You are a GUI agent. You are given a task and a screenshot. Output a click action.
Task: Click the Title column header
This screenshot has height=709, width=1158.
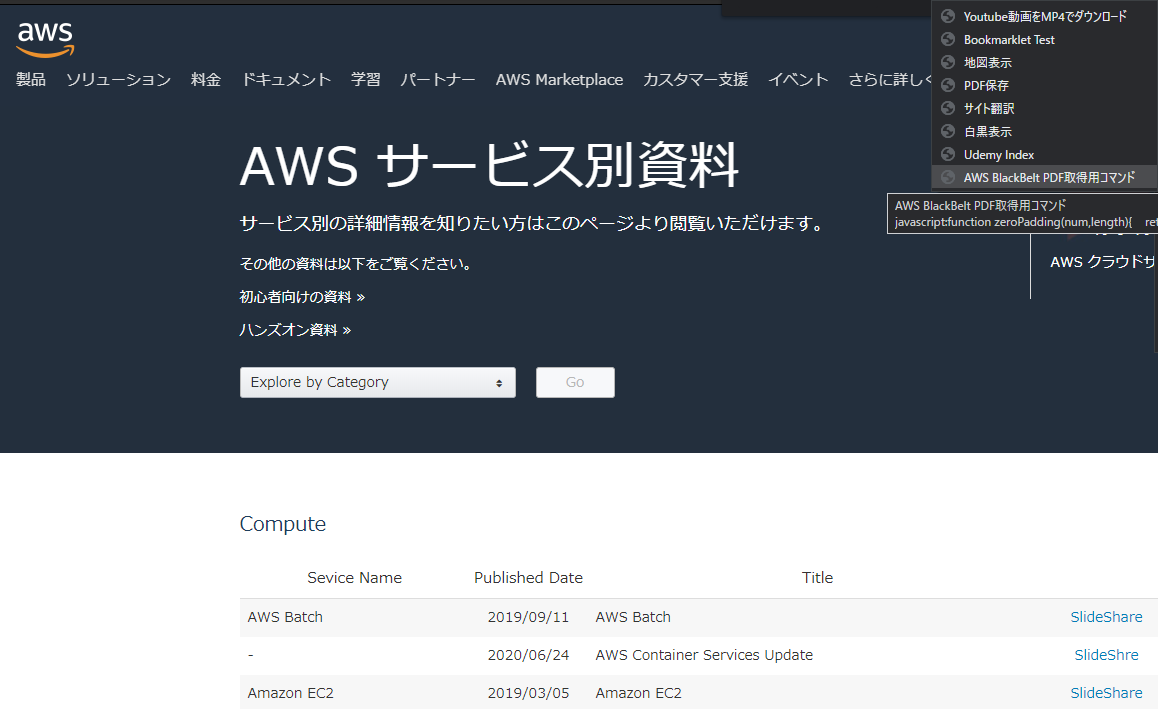818,578
